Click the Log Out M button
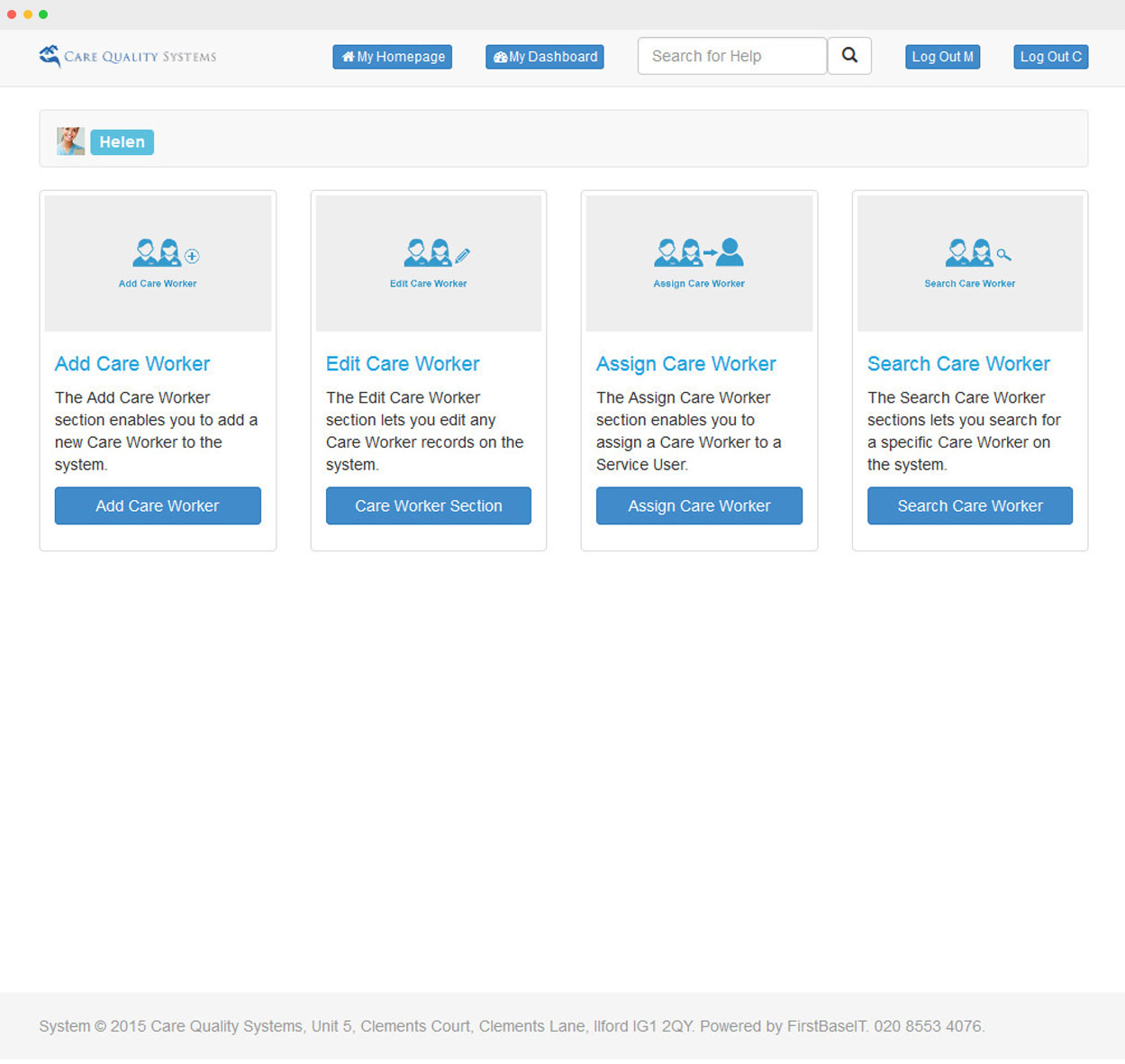Viewport: 1125px width, 1064px height. pos(942,57)
